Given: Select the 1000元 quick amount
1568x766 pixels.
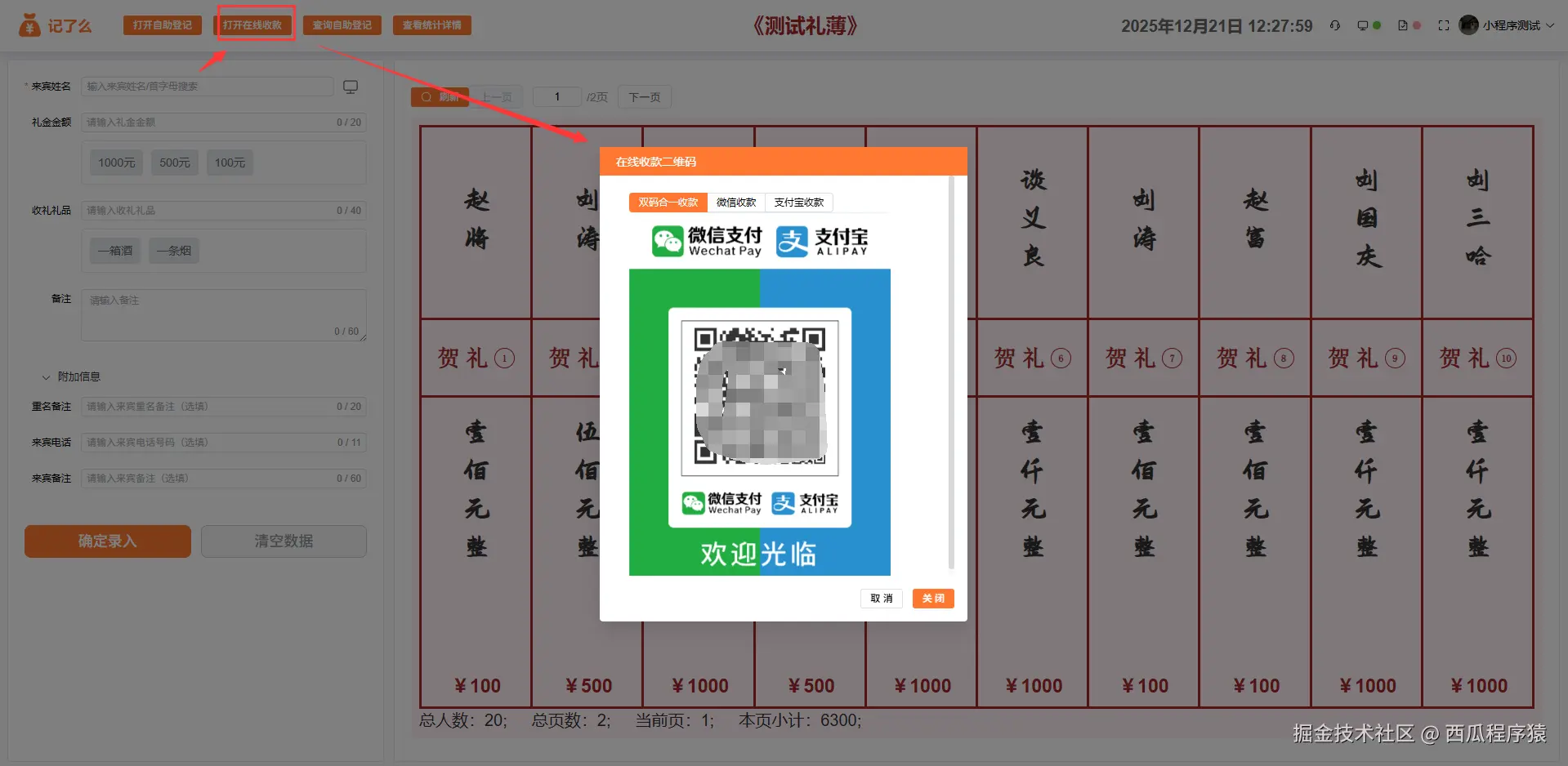Looking at the screenshot, I should (x=117, y=163).
